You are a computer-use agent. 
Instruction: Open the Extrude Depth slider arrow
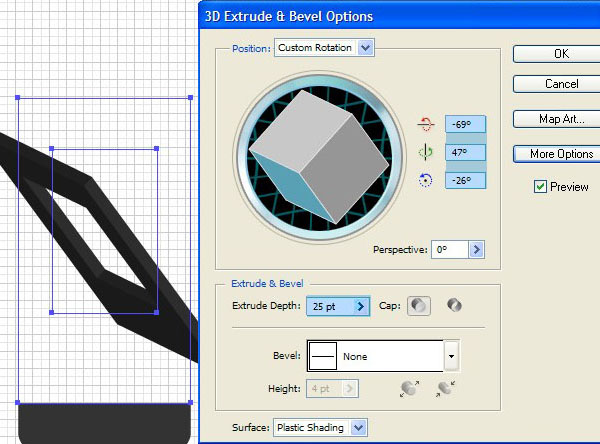tap(360, 306)
